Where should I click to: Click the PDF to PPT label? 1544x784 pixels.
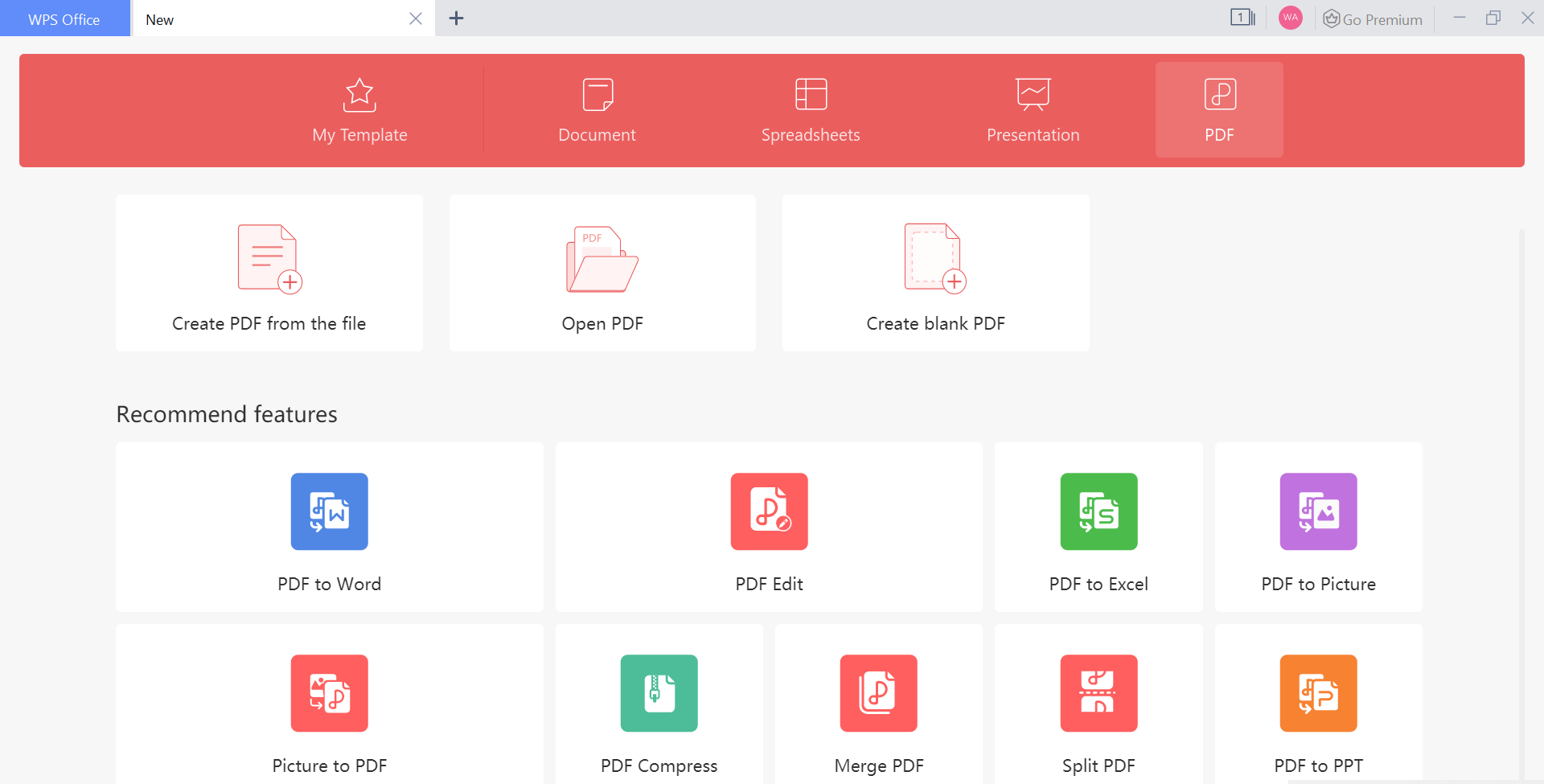point(1319,766)
